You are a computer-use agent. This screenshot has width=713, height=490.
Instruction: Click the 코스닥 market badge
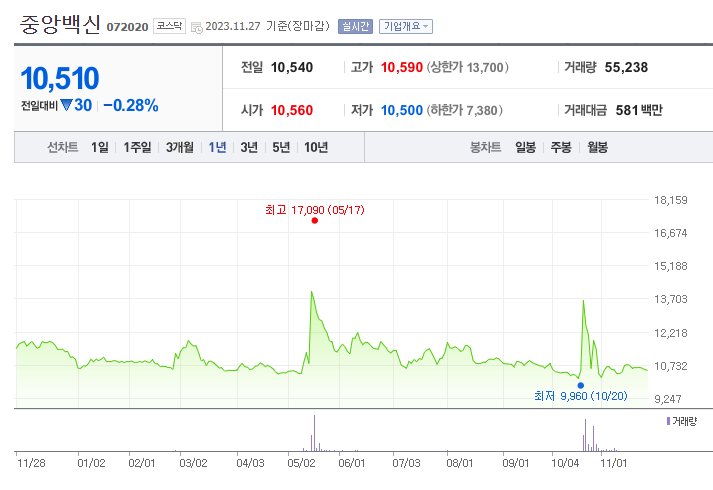(x=169, y=26)
